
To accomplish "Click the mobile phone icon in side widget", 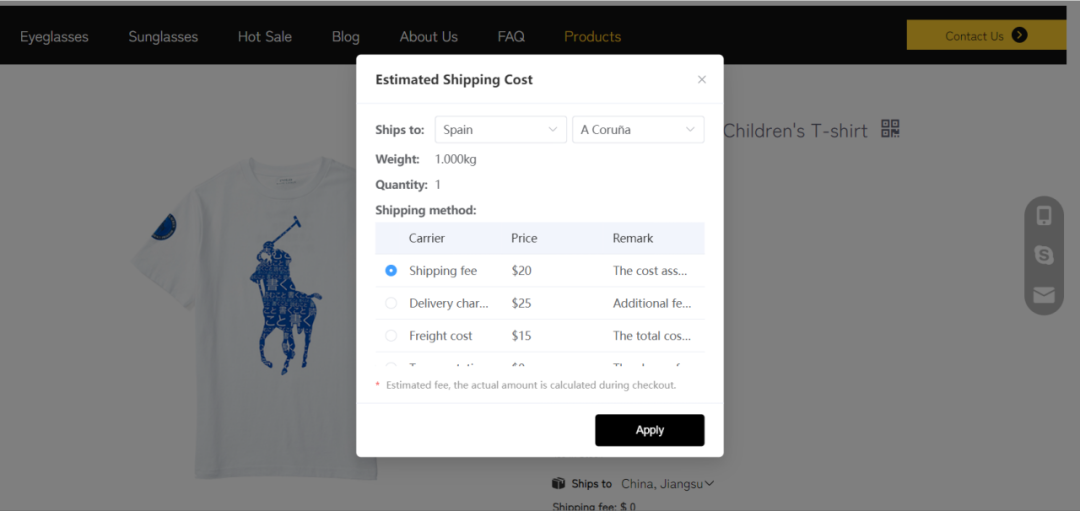I will click(x=1044, y=216).
